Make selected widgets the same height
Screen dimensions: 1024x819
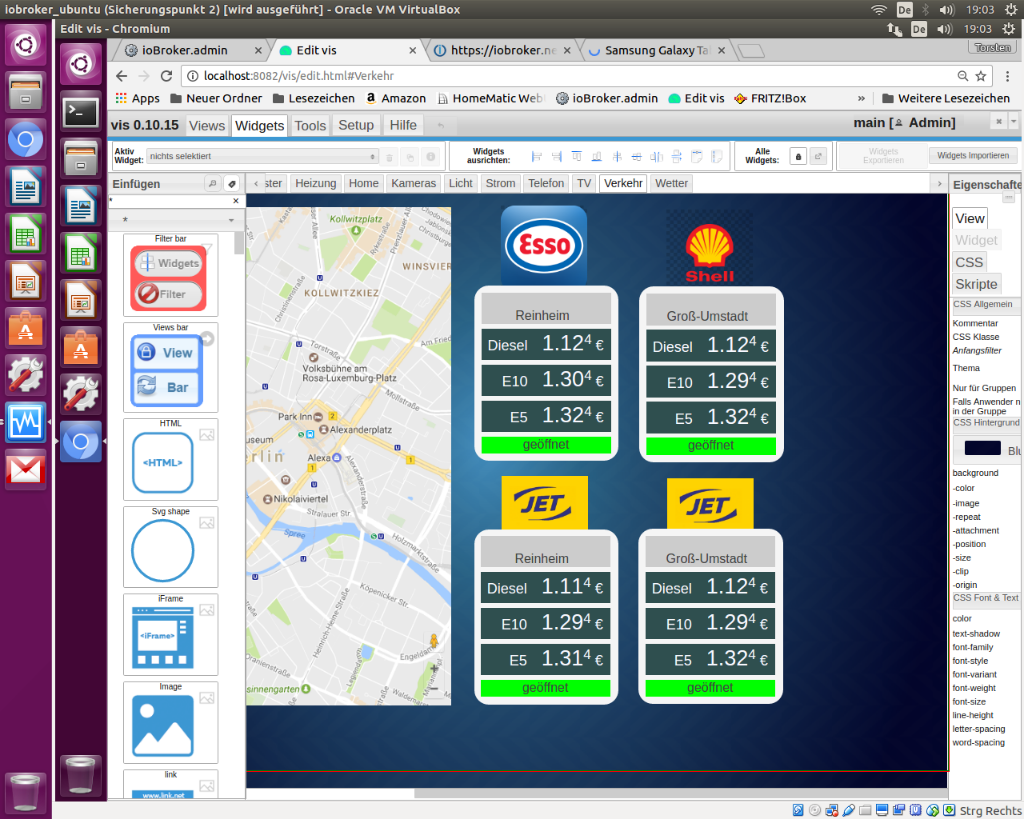[716, 157]
